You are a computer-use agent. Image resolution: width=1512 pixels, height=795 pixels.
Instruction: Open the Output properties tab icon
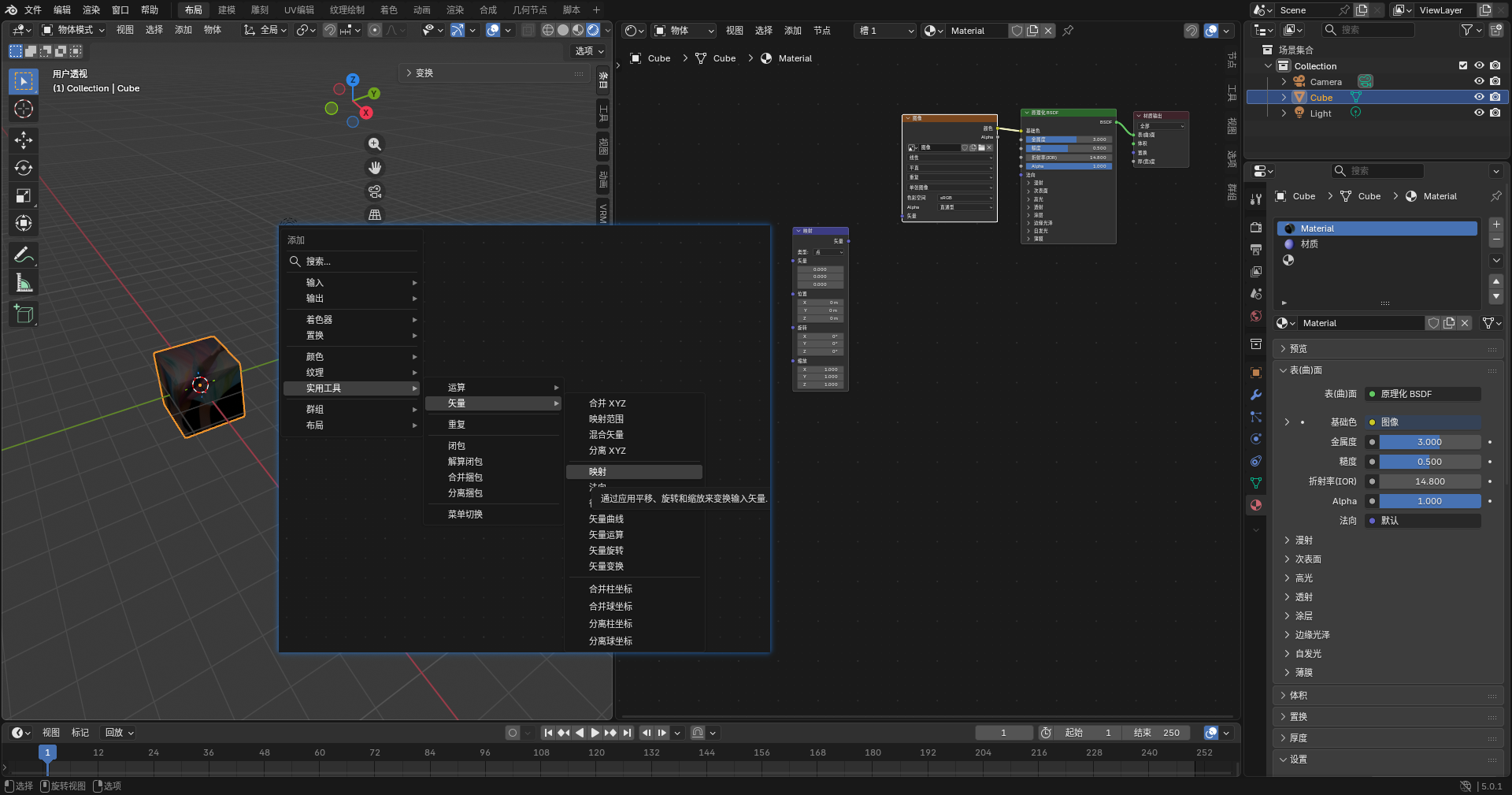tap(1256, 250)
